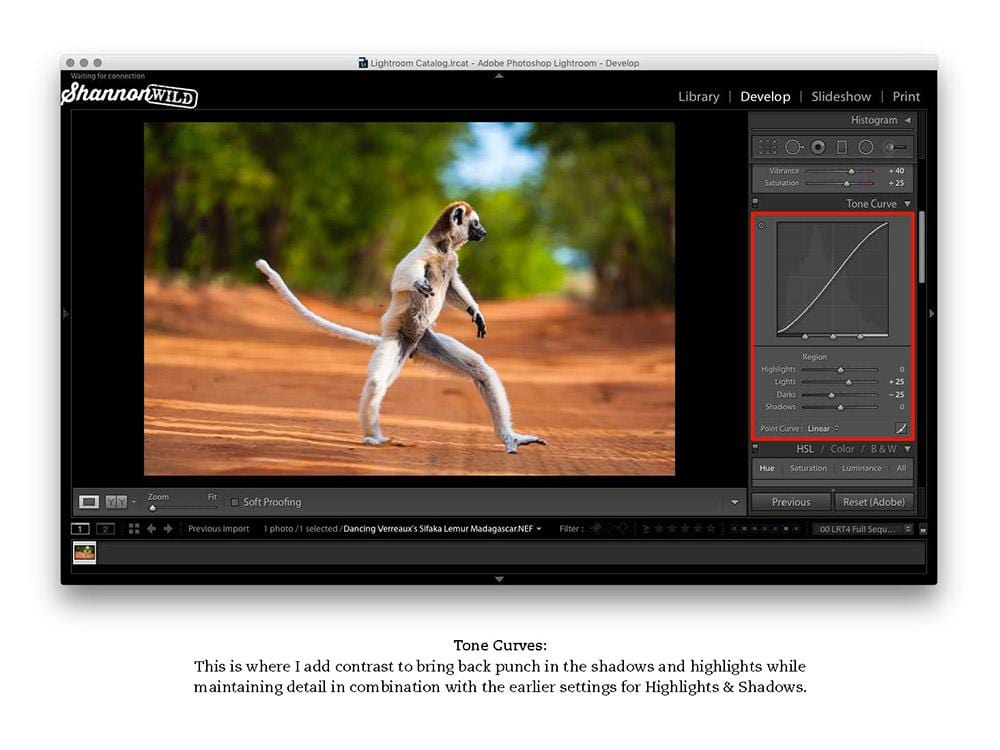Switch to the Print module

click(906, 96)
